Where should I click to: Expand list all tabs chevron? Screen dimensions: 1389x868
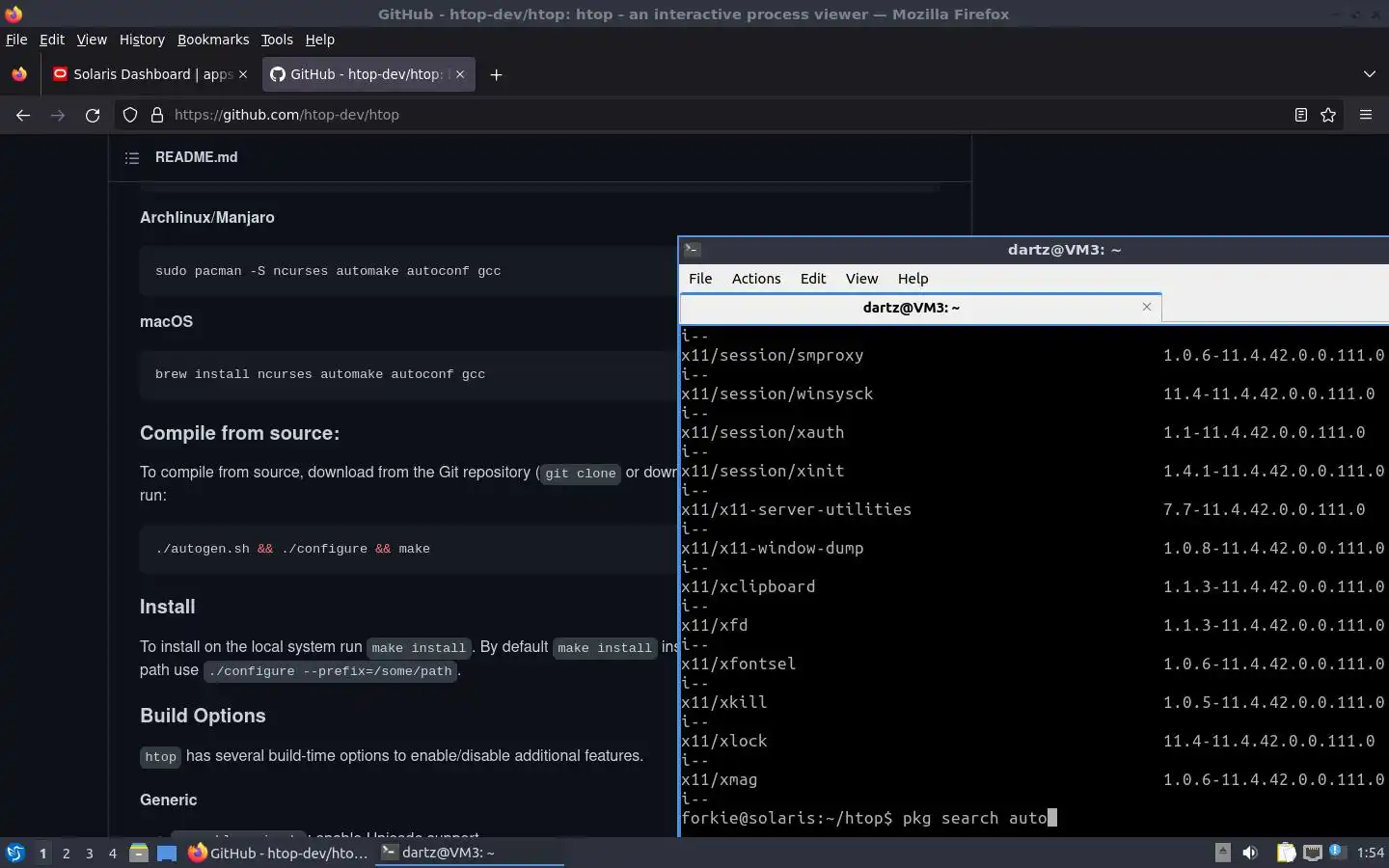(x=1370, y=74)
